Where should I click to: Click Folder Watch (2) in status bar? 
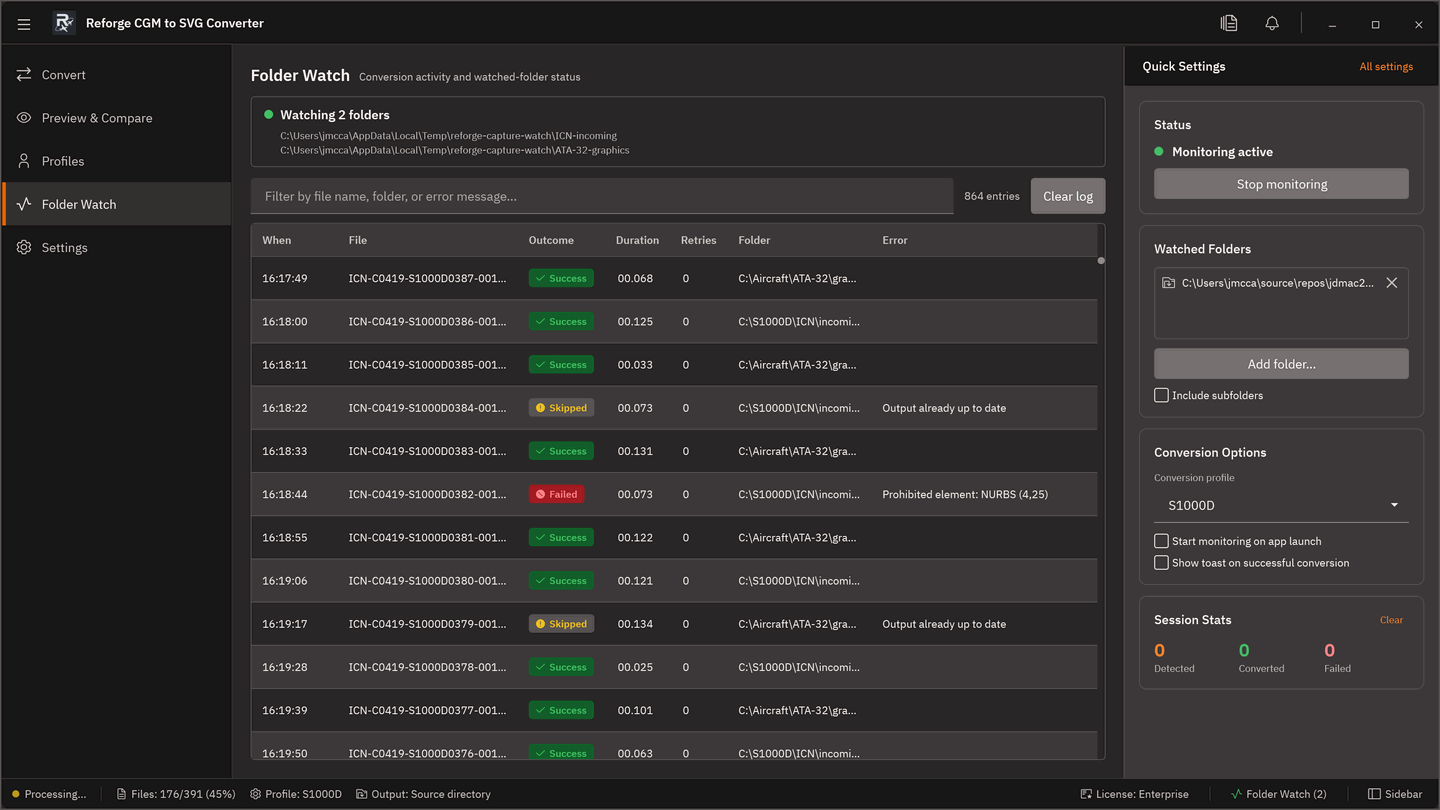point(1278,794)
